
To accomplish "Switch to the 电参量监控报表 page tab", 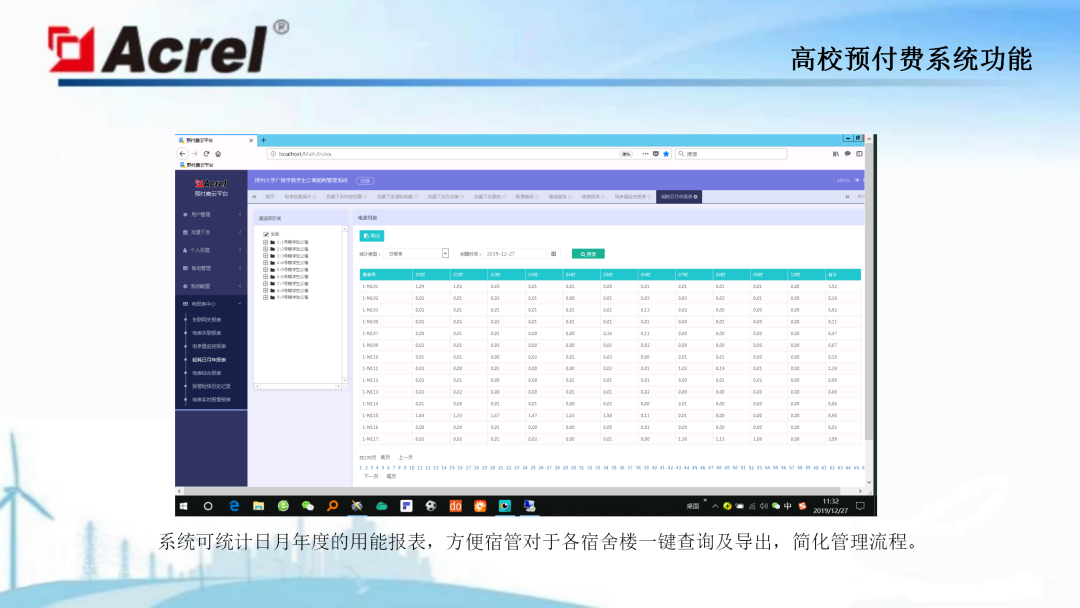I will coord(632,197).
